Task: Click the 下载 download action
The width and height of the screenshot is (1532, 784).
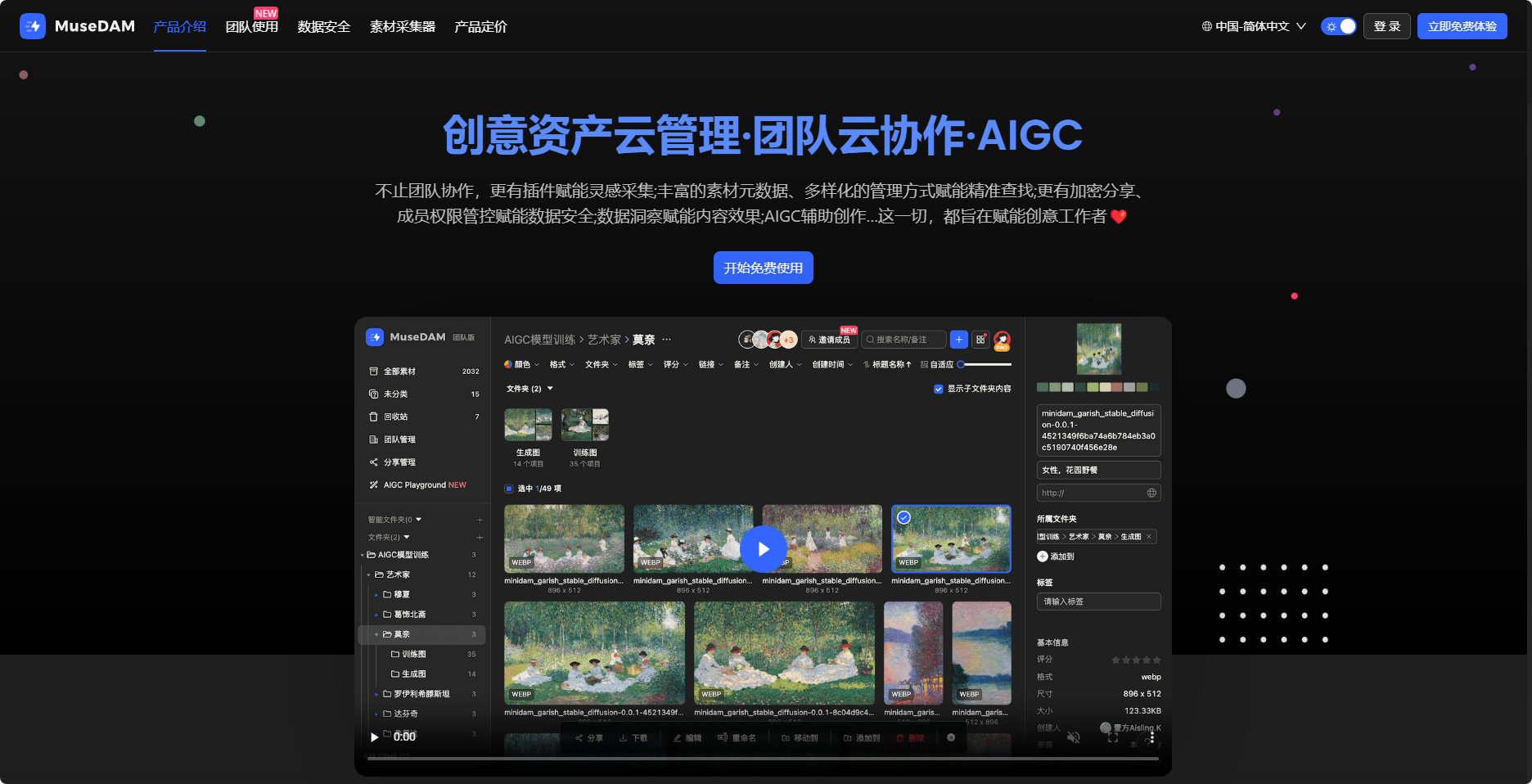Action: (633, 738)
